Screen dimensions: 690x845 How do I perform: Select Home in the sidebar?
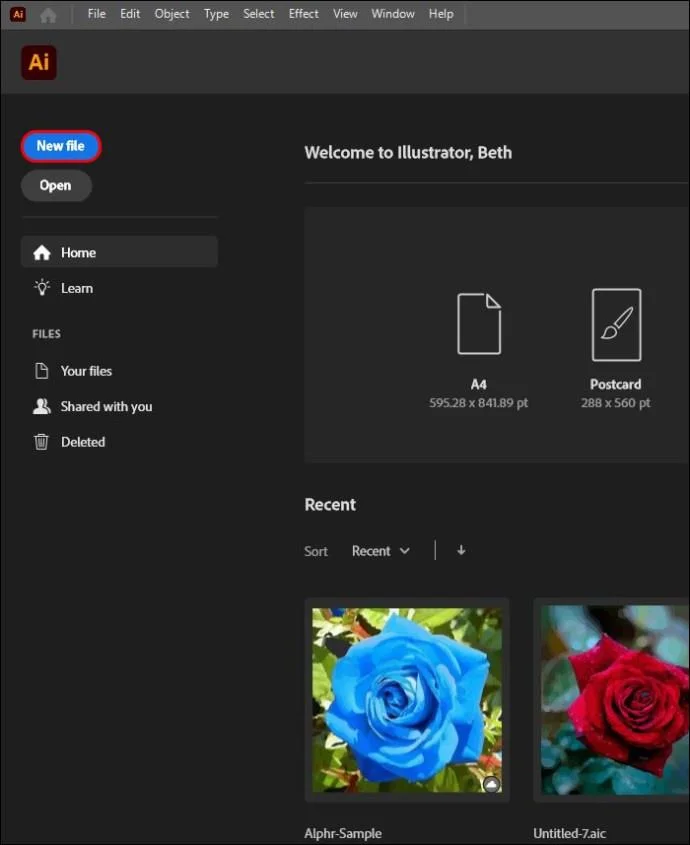point(119,252)
